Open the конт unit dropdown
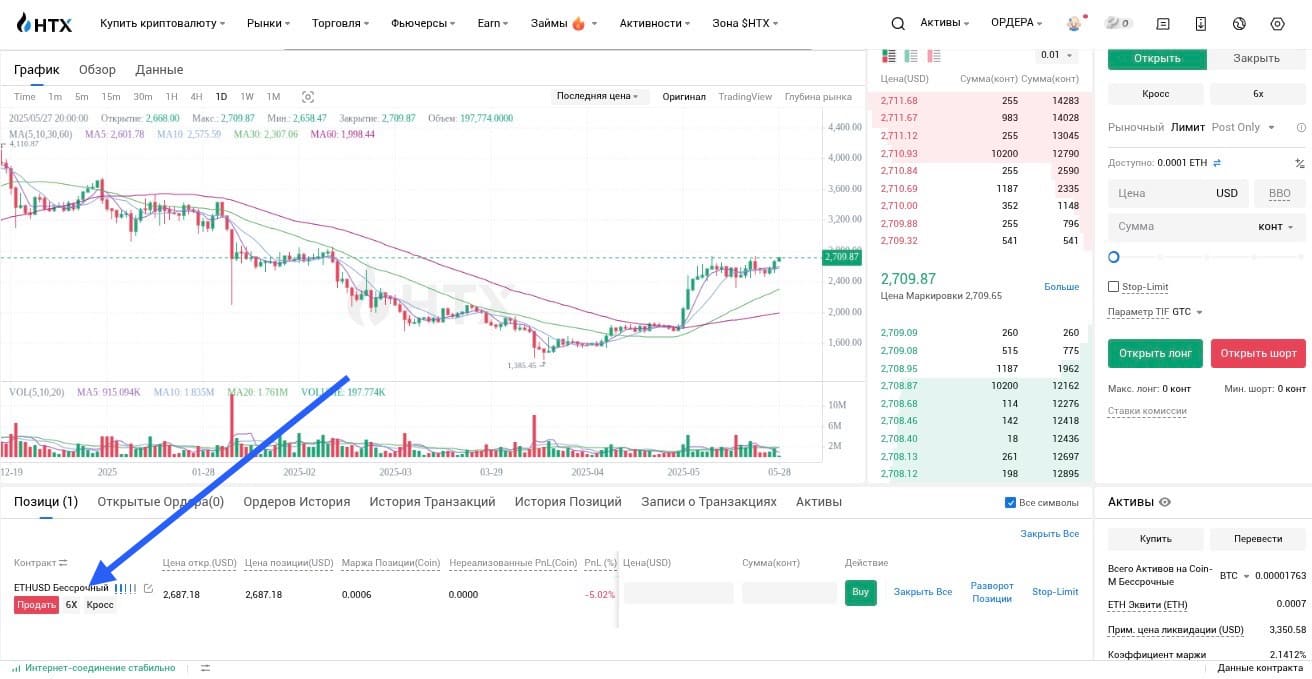The height and width of the screenshot is (679, 1312). pyautogui.click(x=1275, y=227)
